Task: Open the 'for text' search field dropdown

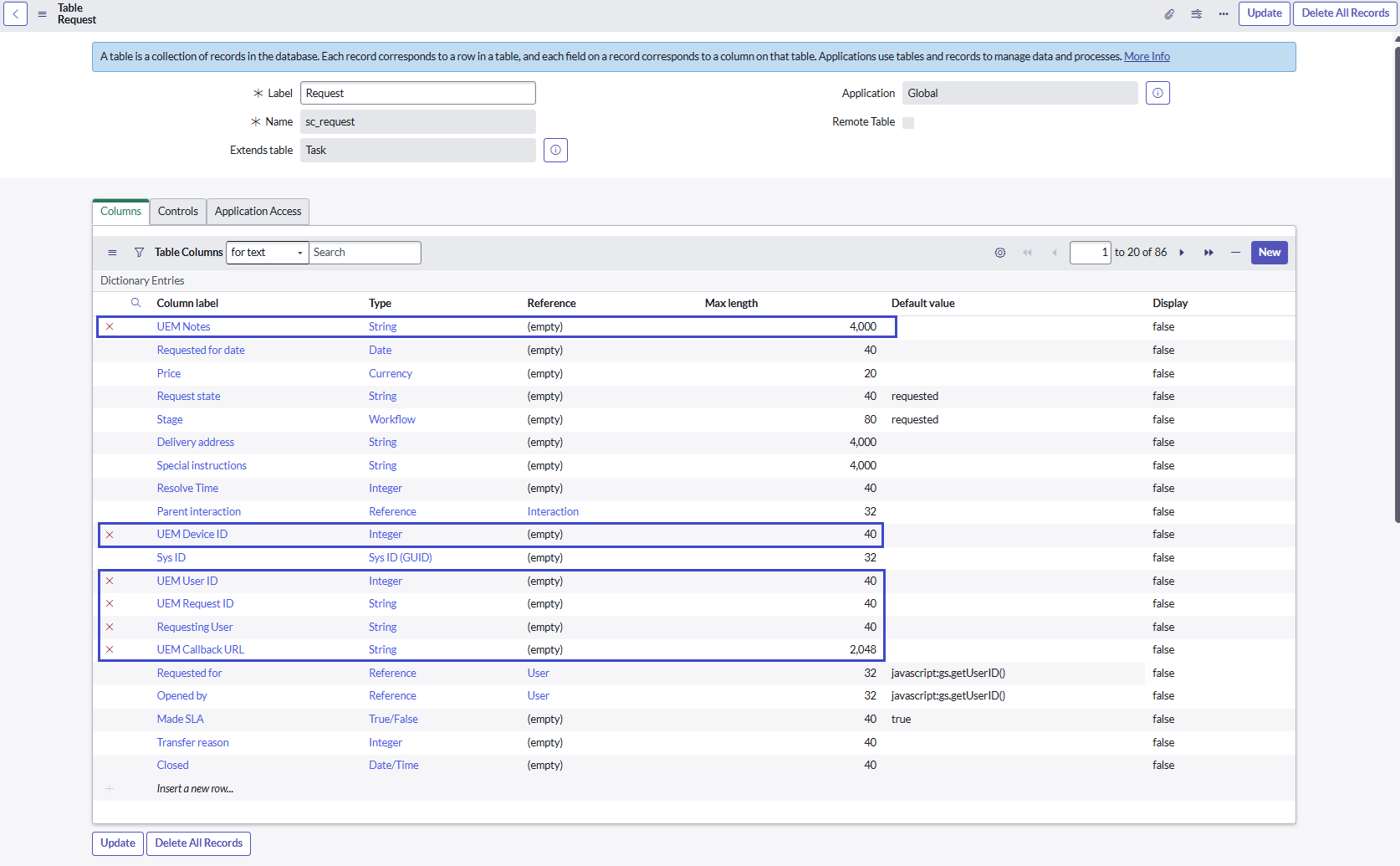Action: (268, 253)
